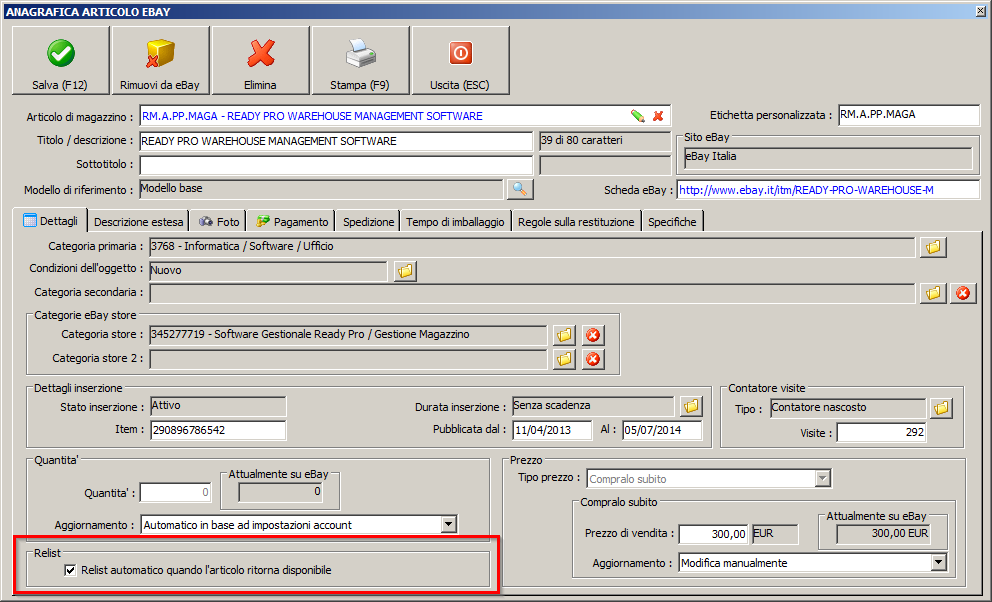This screenshot has width=992, height=602.
Task: Click the Stato inserzione Attivo field
Action: point(218,406)
